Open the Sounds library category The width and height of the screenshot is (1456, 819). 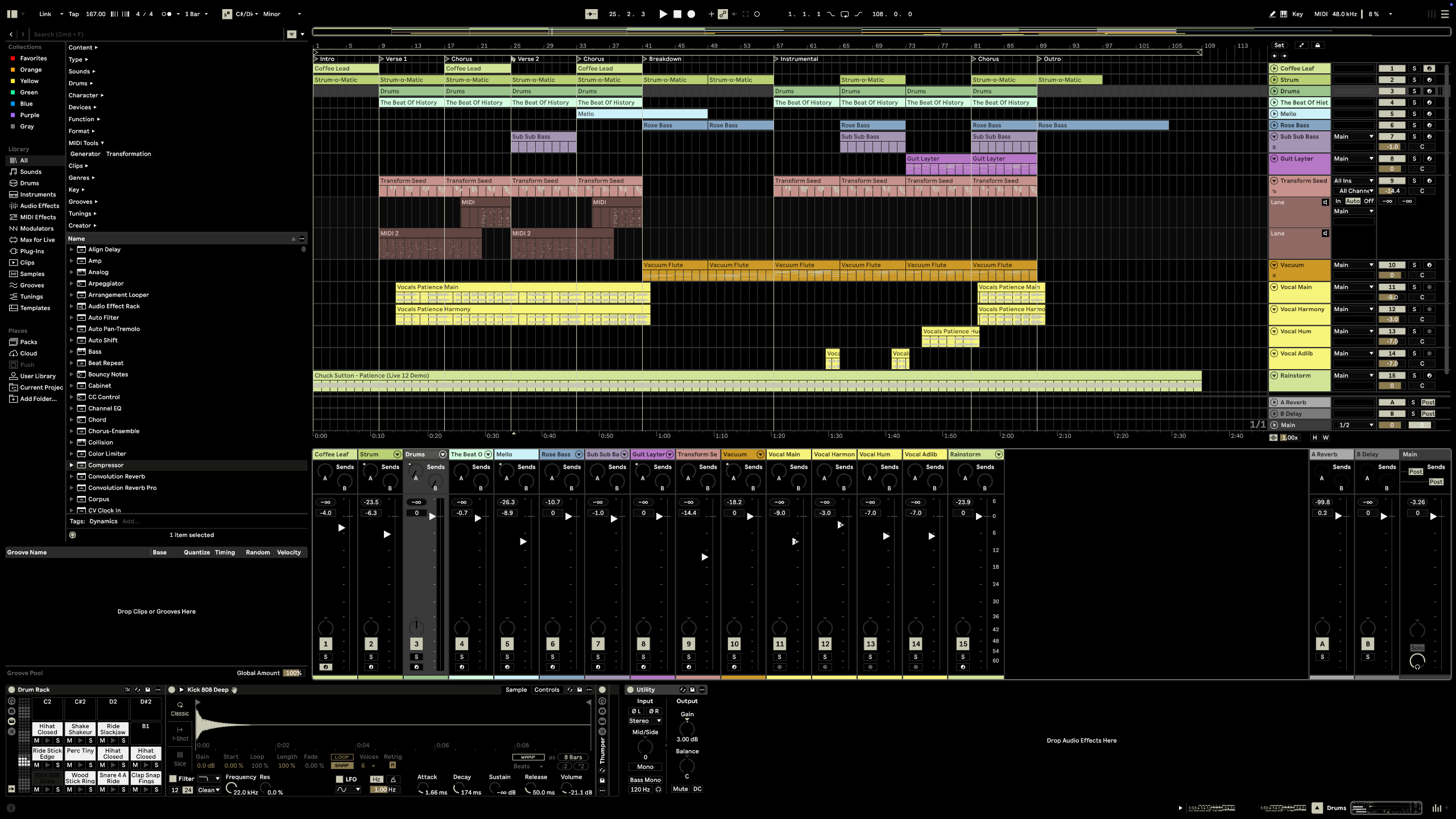pyautogui.click(x=31, y=172)
